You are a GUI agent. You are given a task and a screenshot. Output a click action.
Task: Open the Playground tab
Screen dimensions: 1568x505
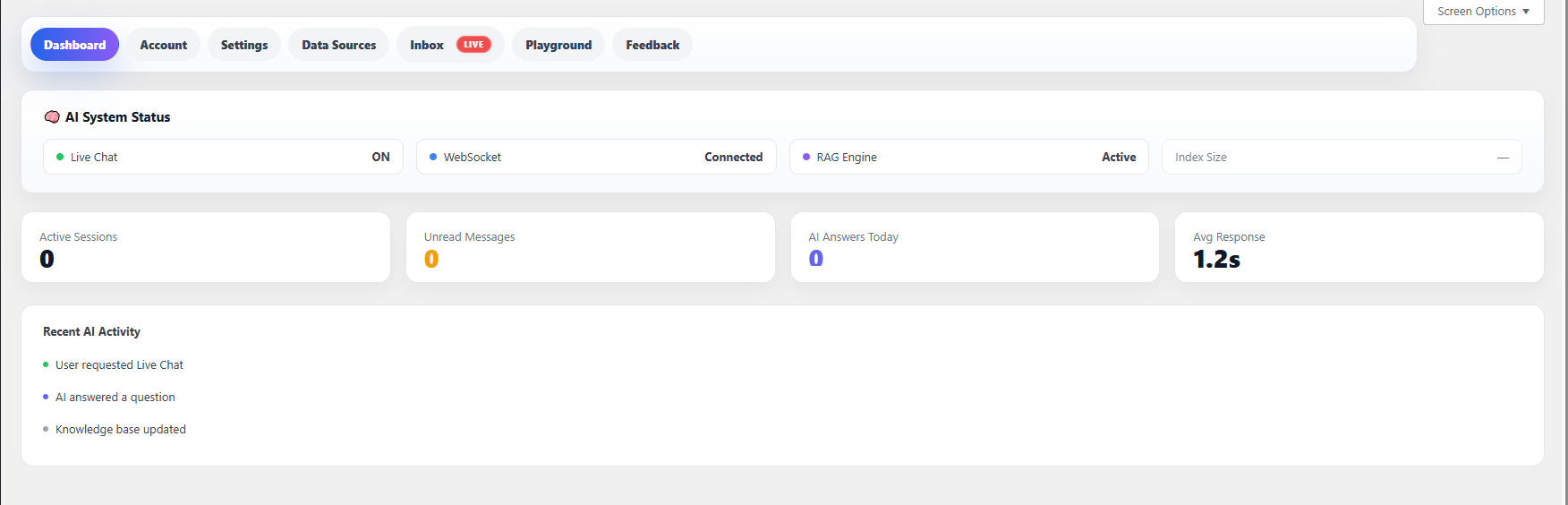[558, 45]
